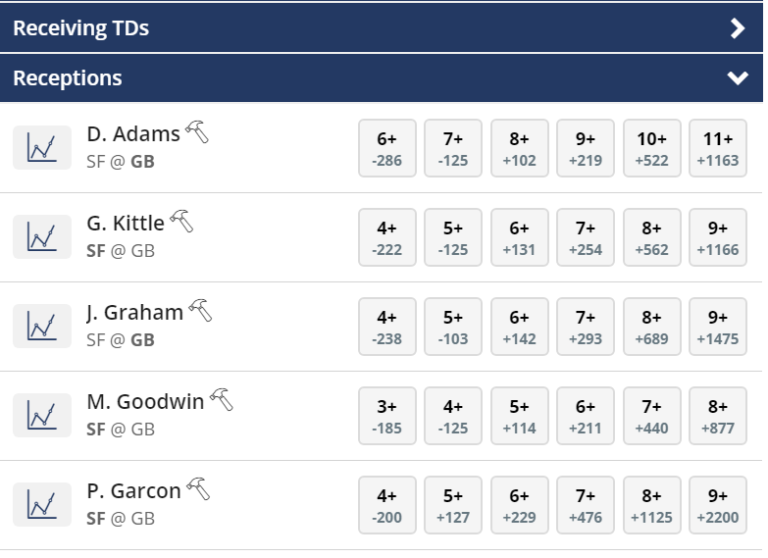Viewport: 768px width, 558px height.
Task: Select J. Graham 5+ receptions at -103
Action: coord(453,326)
